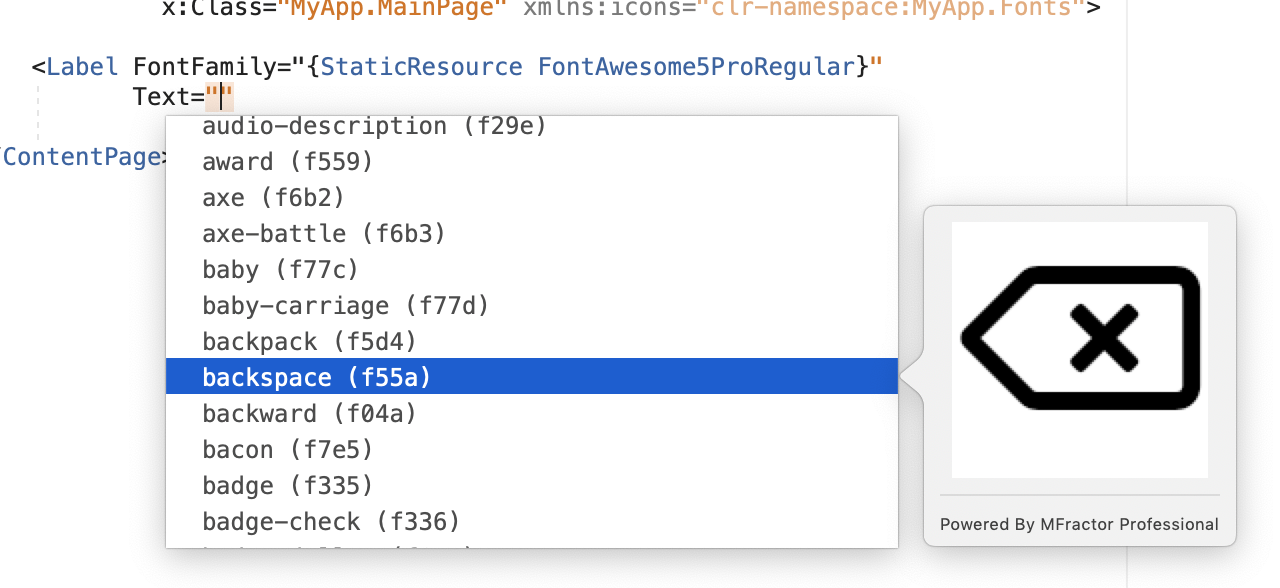Select the audio-description (f29e) completion item
Screen dimensions: 1280x588
click(x=531, y=127)
